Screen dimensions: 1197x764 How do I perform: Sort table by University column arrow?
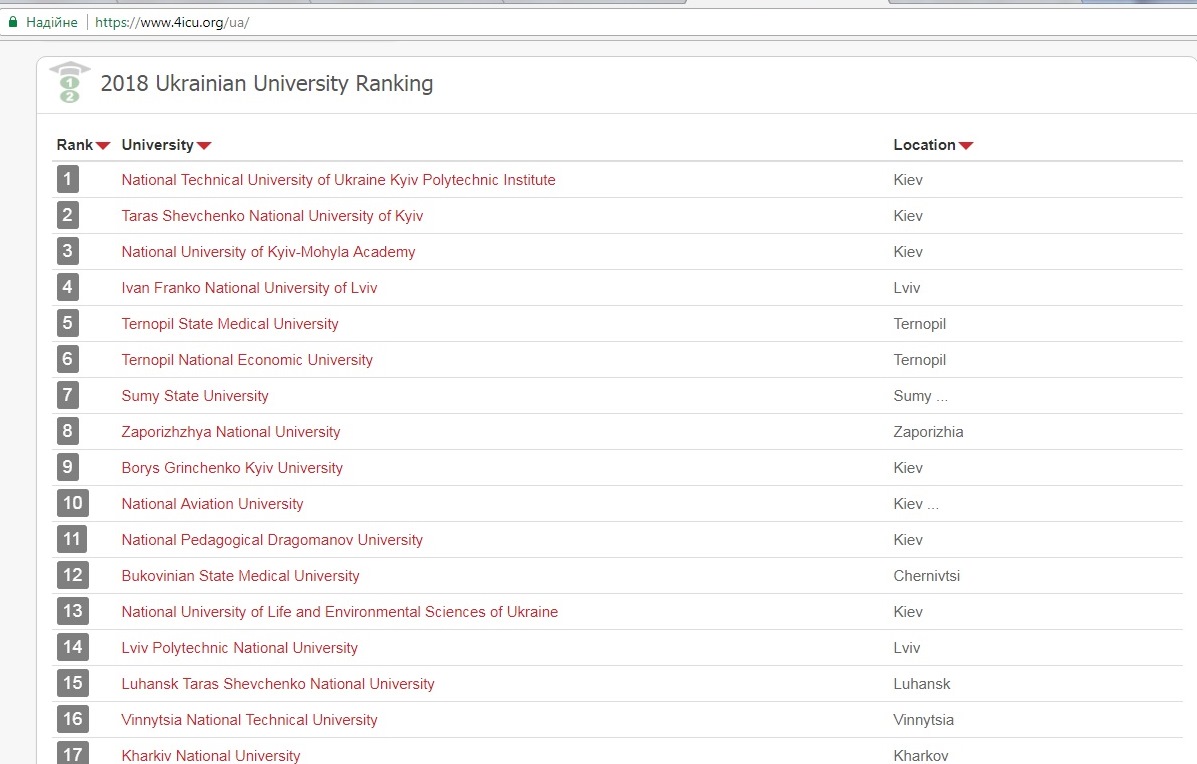pyautogui.click(x=204, y=146)
